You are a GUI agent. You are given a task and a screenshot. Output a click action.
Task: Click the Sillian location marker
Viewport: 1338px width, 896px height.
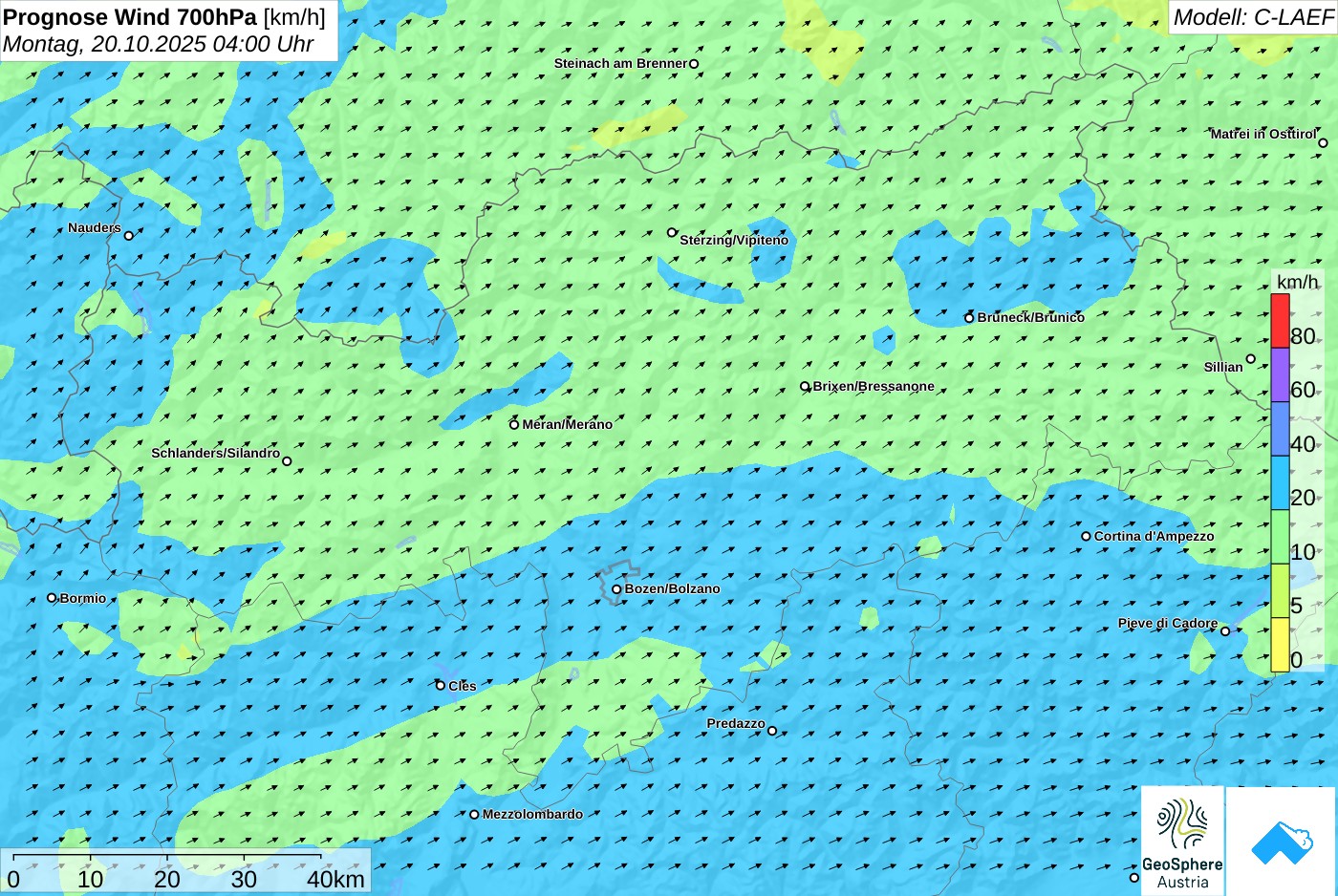click(x=1251, y=359)
